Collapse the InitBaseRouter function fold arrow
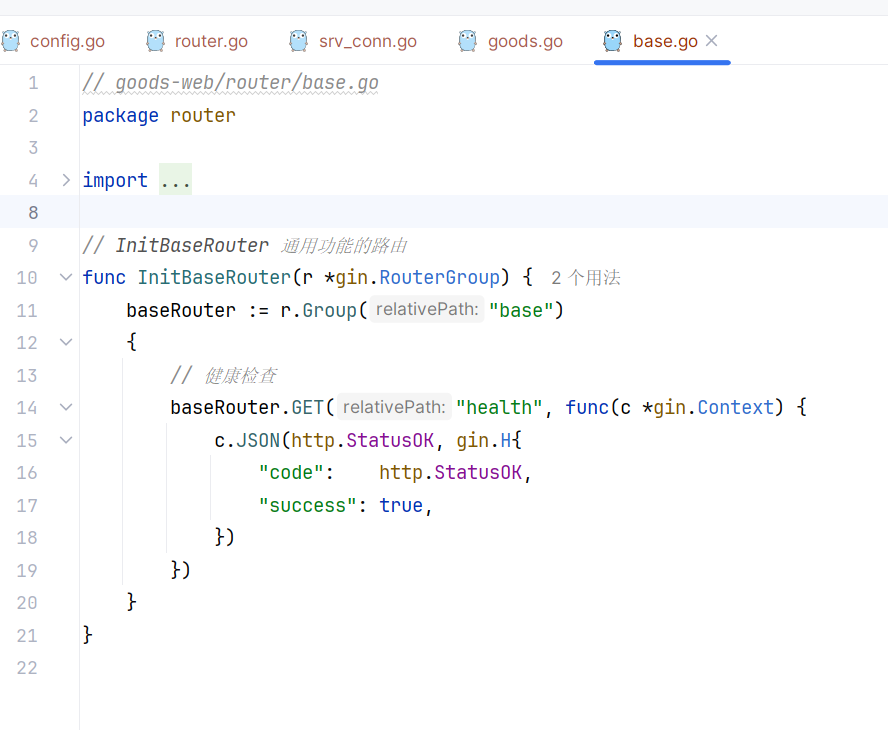The width and height of the screenshot is (888, 730). pyautogui.click(x=66, y=277)
